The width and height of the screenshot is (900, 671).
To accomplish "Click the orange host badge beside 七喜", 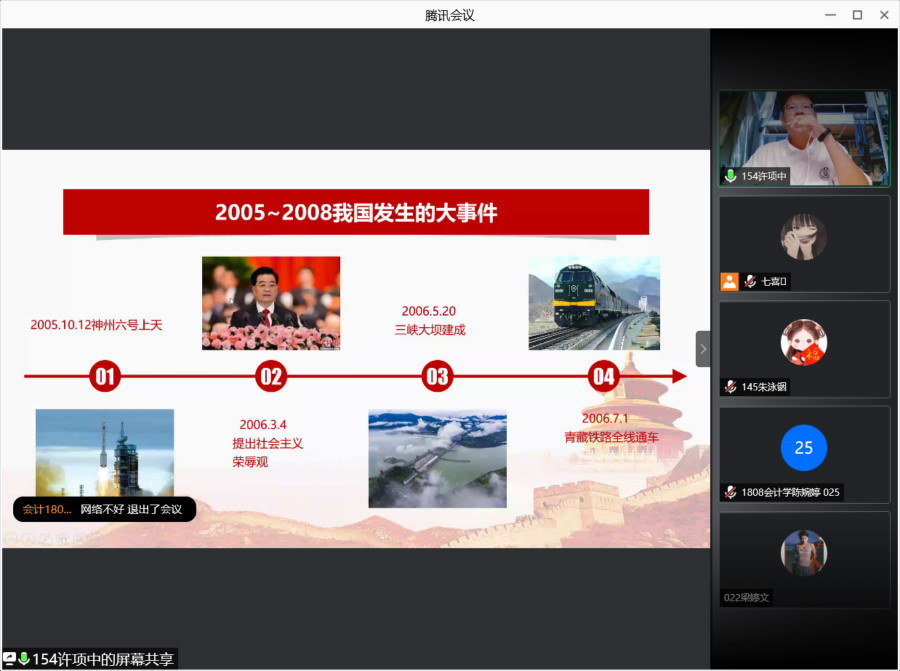I will click(x=730, y=282).
